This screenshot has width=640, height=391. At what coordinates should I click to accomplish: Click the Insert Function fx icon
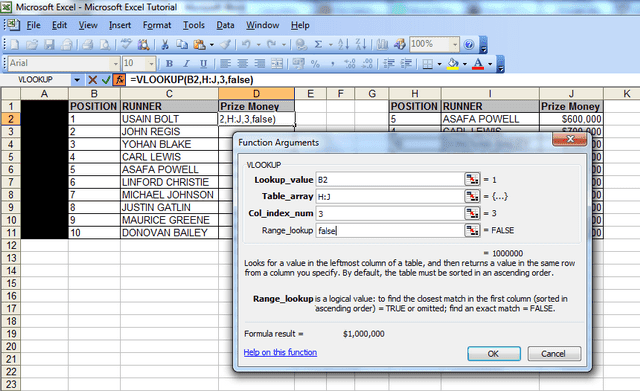tap(120, 80)
